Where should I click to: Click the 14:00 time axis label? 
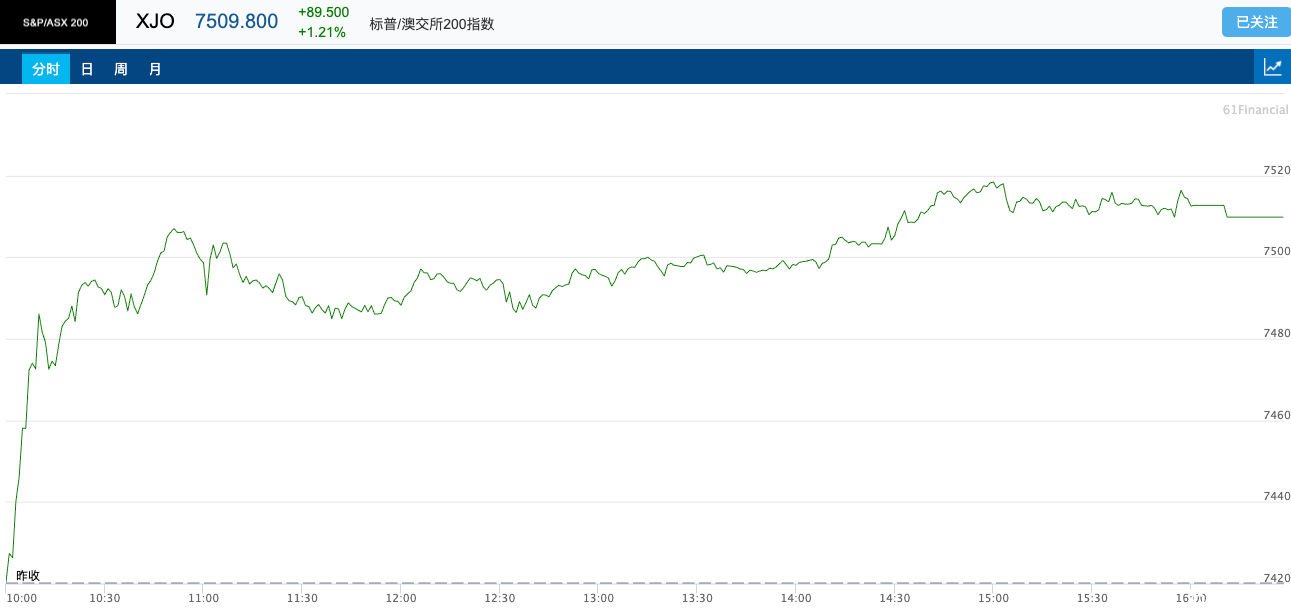pos(796,598)
